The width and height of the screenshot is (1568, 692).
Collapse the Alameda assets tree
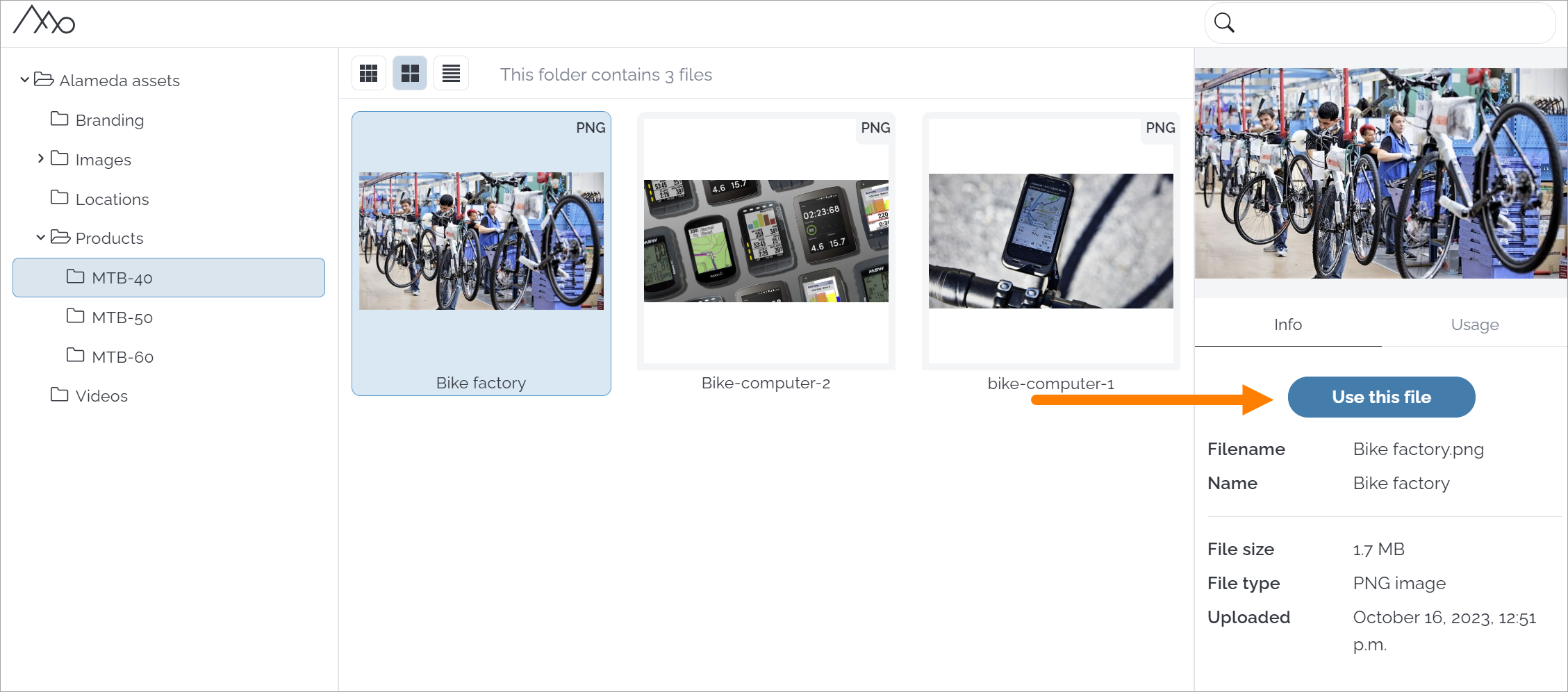(x=24, y=80)
